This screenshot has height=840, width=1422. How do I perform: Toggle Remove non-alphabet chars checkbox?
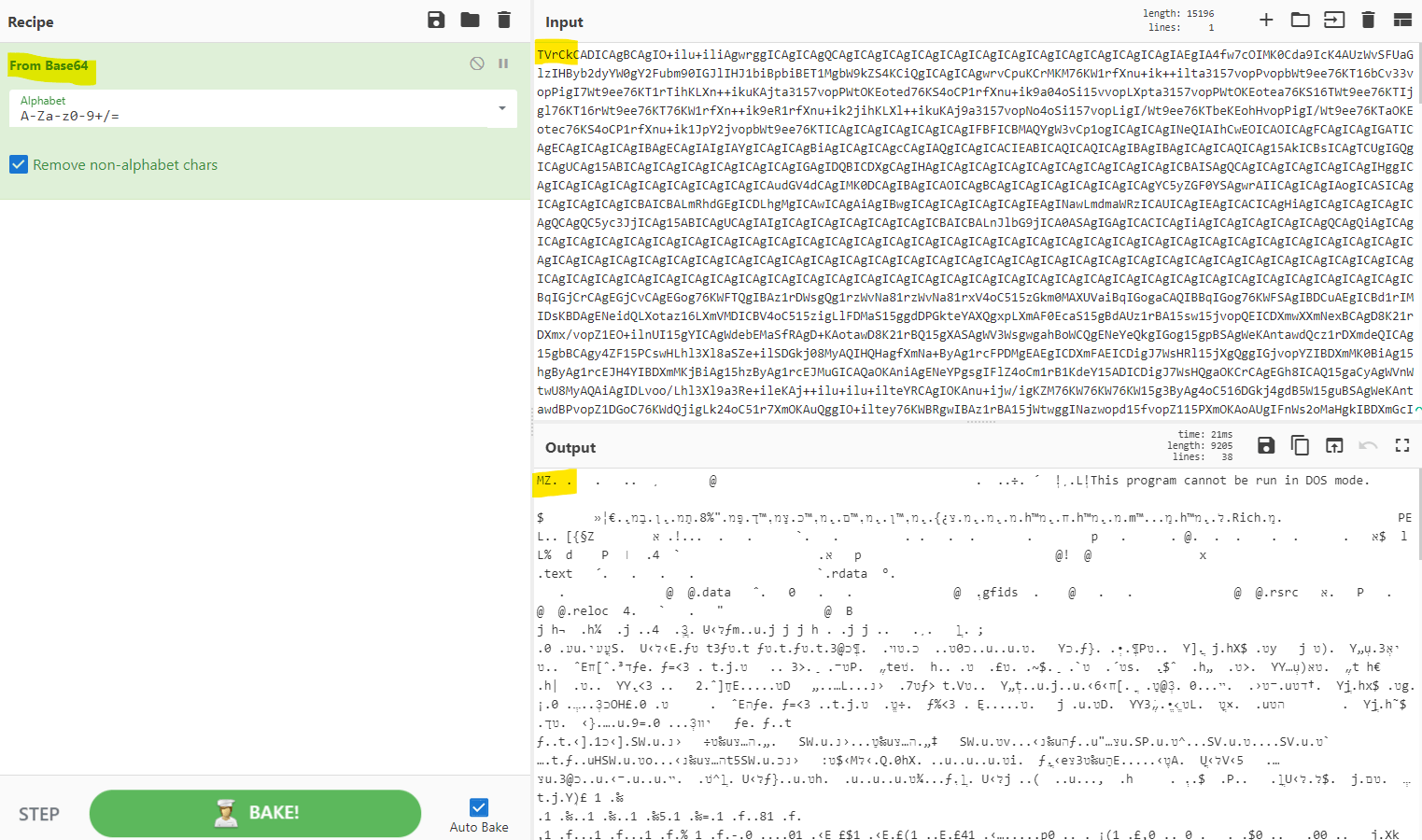pos(19,164)
